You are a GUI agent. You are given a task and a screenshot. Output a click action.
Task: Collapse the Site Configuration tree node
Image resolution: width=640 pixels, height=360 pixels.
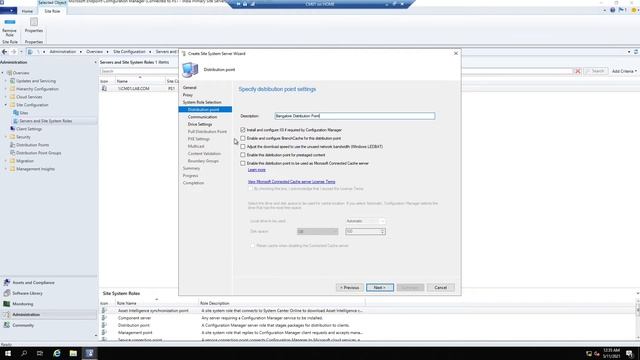point(6,105)
